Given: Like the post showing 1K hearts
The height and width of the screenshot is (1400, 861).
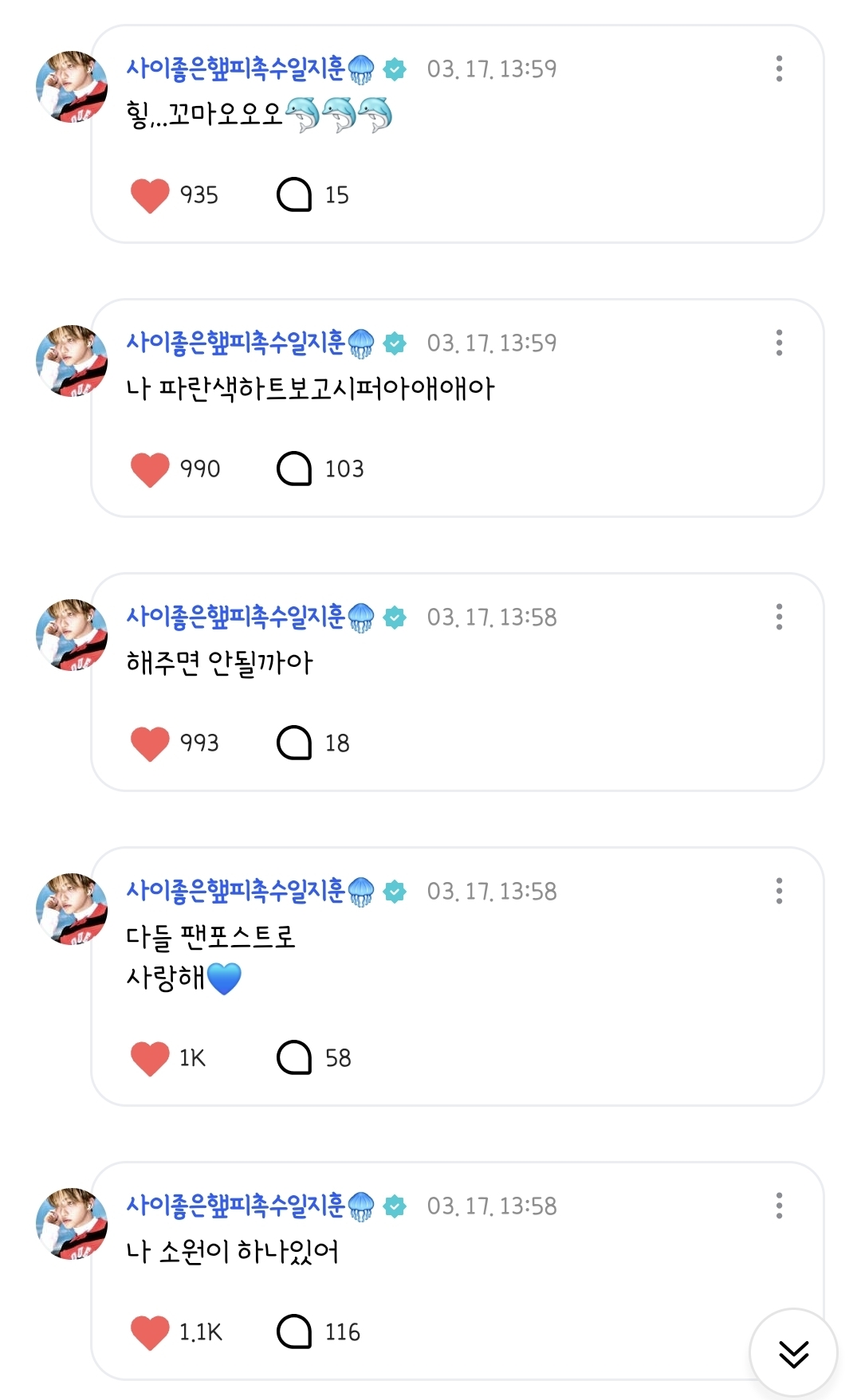Looking at the screenshot, I should (150, 1058).
